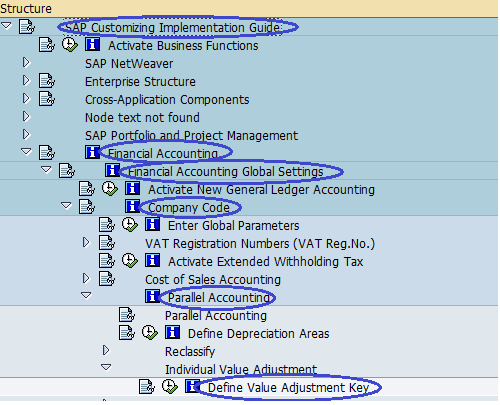Select Reclassify row text
This screenshot has height=405, width=500.
pos(190,352)
